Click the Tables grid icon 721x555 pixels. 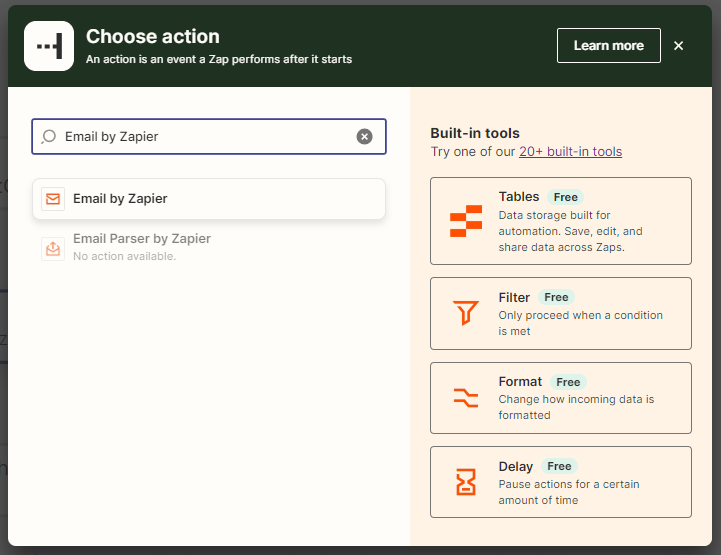click(465, 221)
